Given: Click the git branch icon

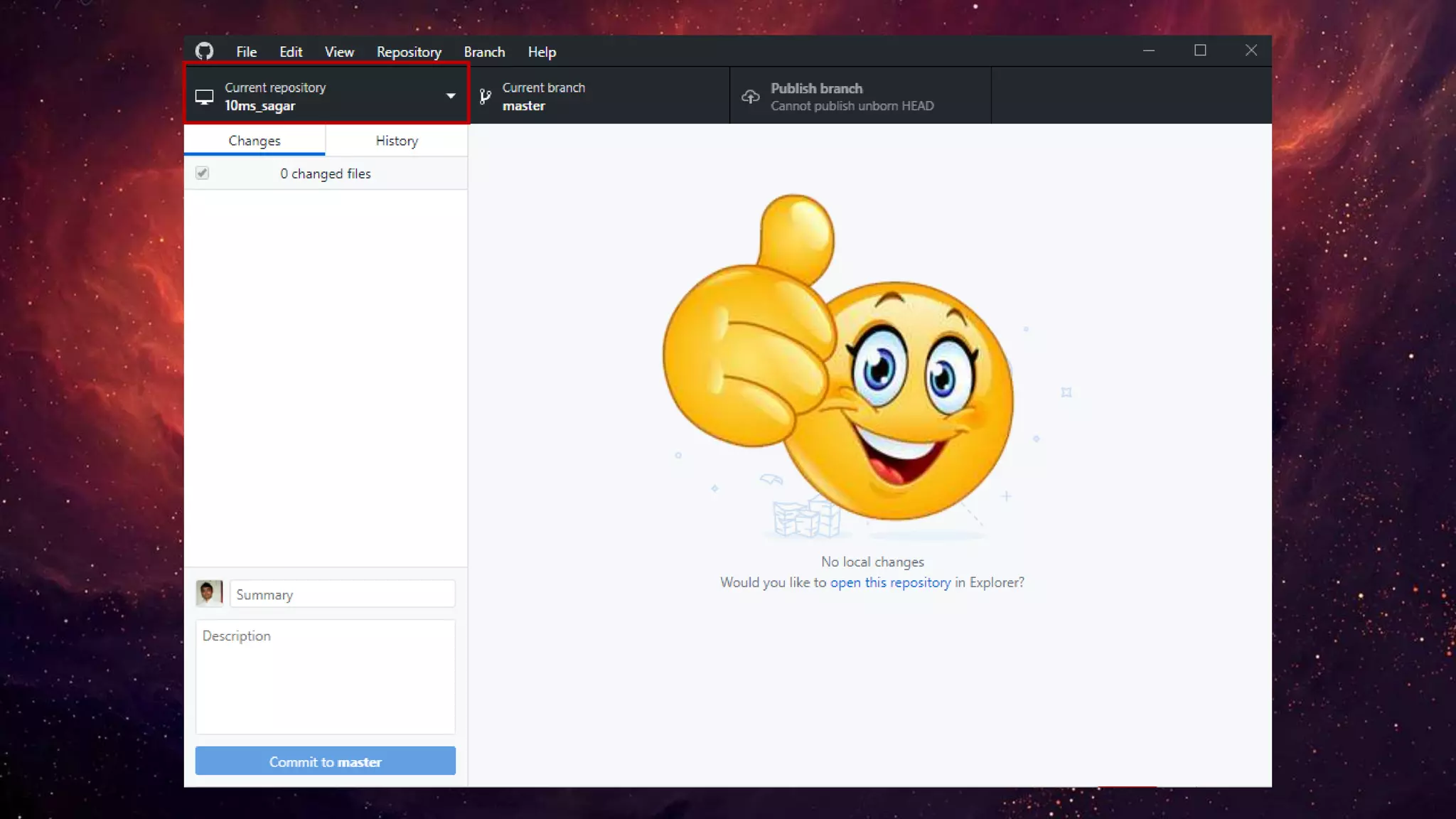Looking at the screenshot, I should tap(485, 97).
